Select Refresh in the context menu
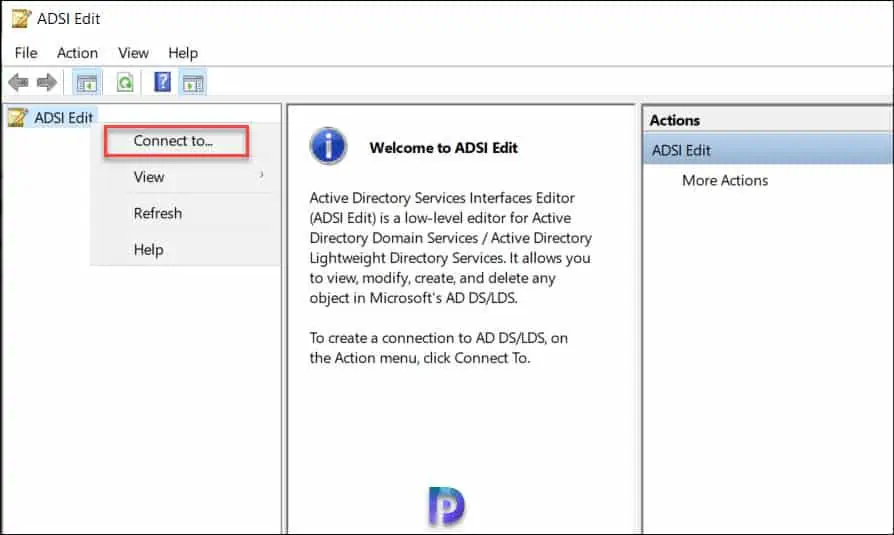 158,213
